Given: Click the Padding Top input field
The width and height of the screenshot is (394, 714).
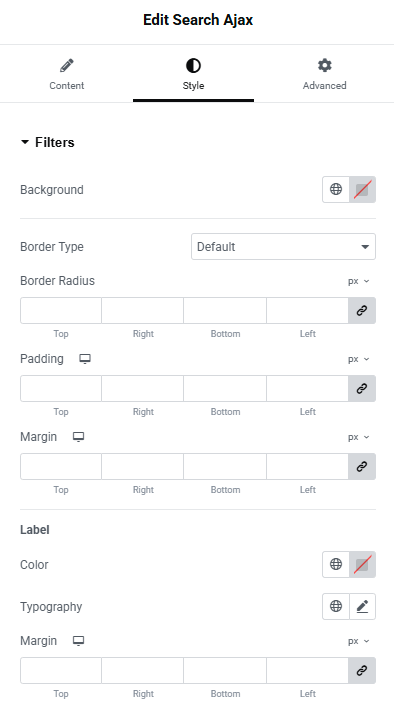Looking at the screenshot, I should point(61,388).
